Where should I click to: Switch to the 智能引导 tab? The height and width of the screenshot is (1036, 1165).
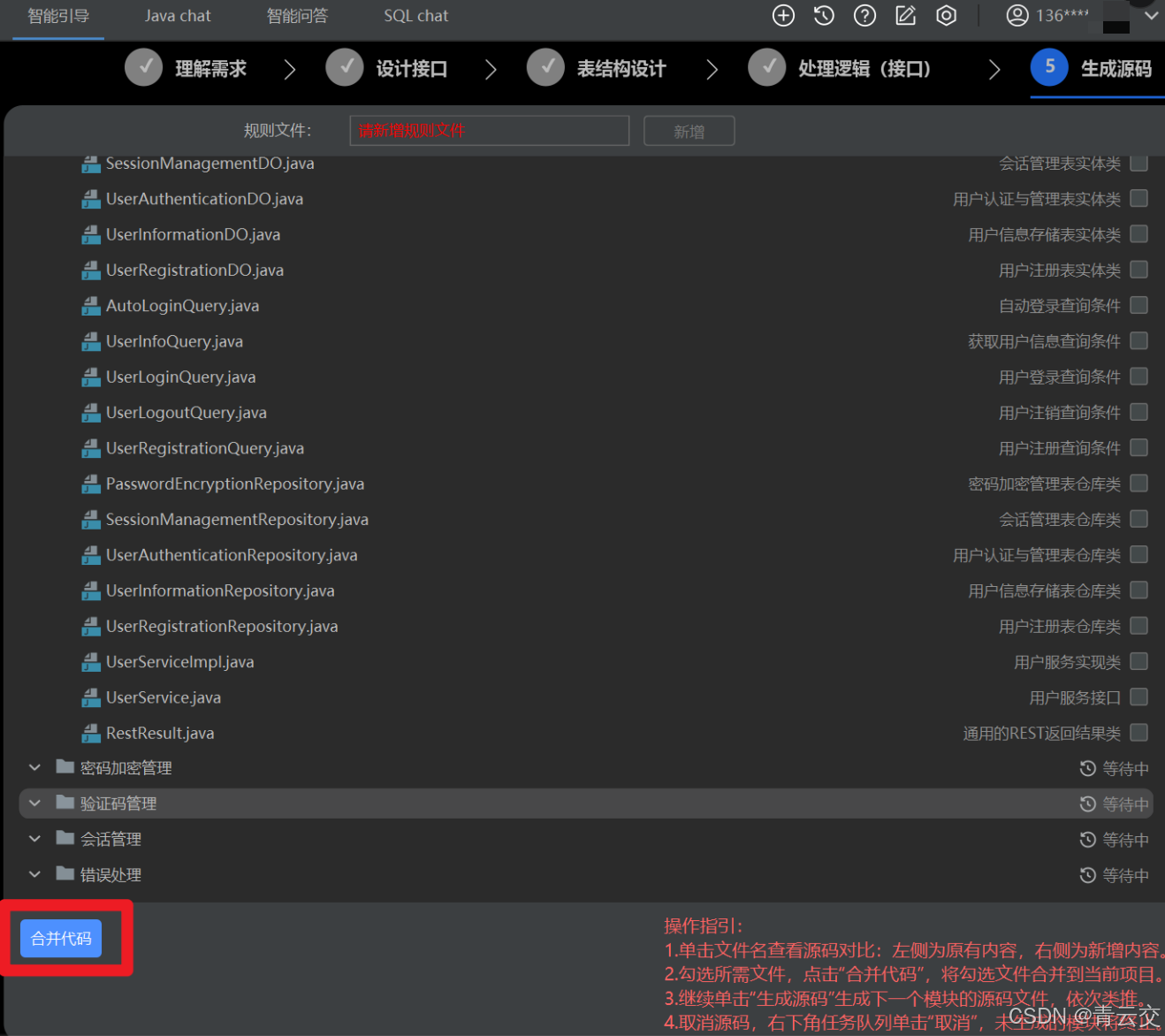(x=58, y=16)
